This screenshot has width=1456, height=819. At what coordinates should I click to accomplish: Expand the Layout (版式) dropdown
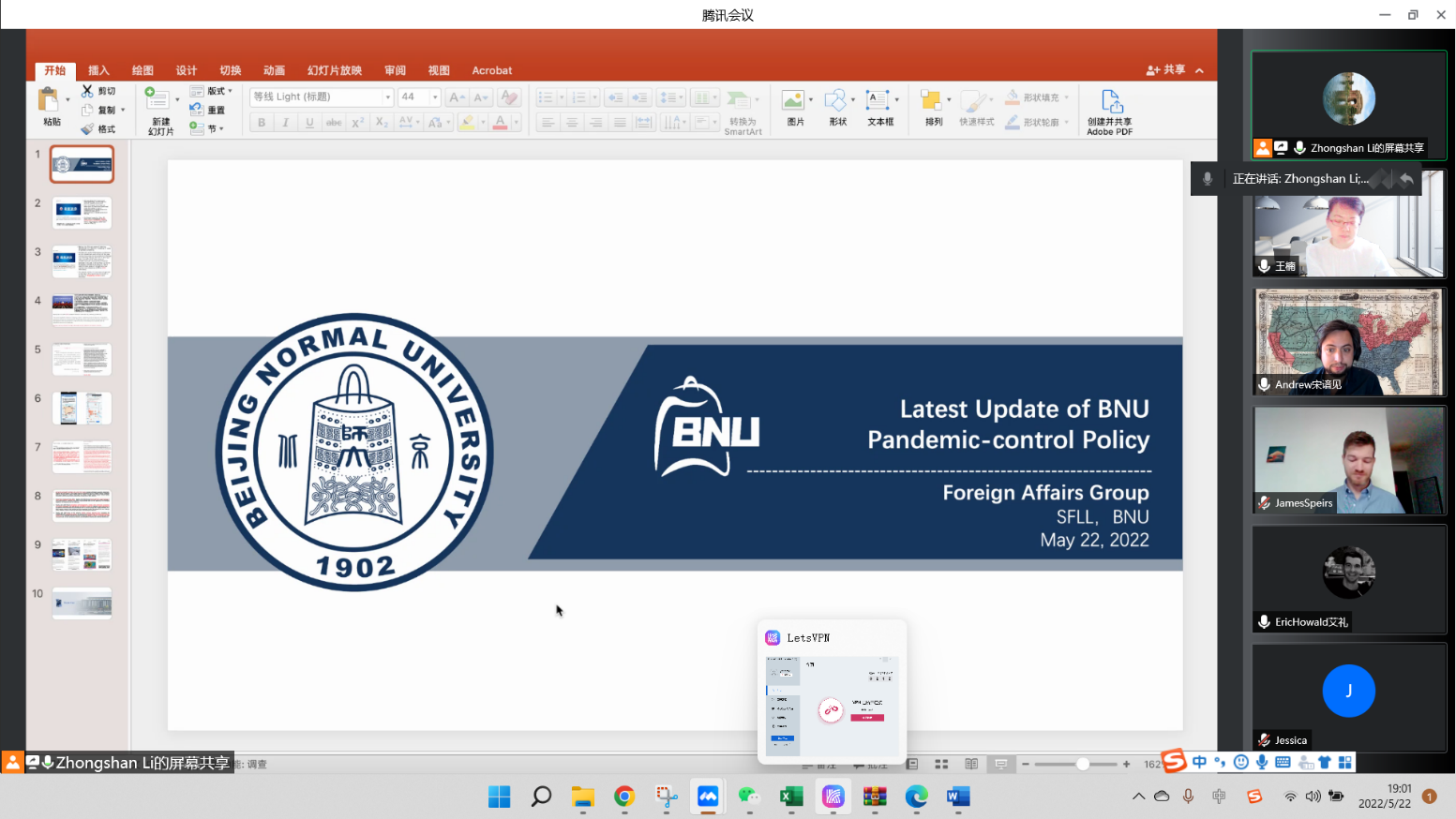click(230, 91)
